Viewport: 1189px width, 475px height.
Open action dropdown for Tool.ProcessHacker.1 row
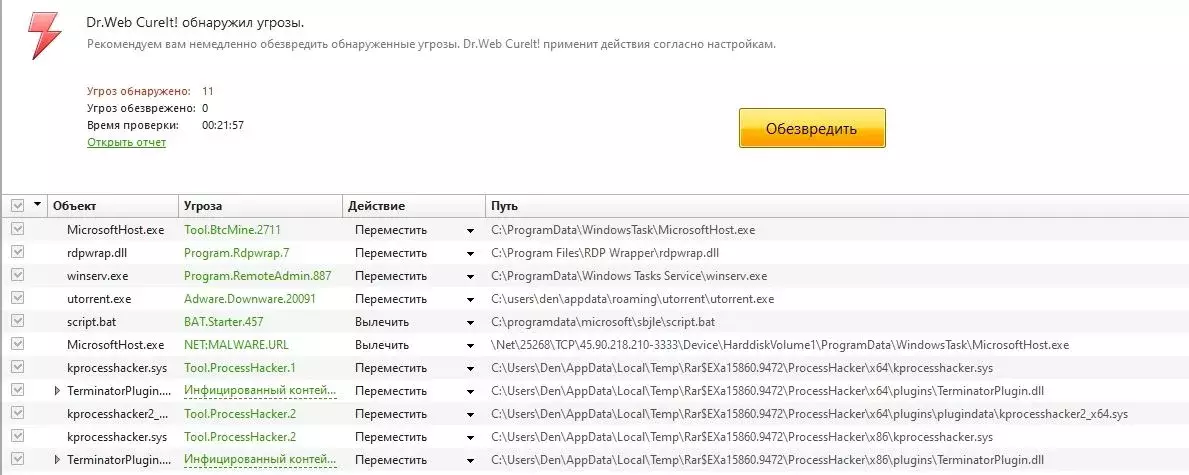tap(471, 368)
